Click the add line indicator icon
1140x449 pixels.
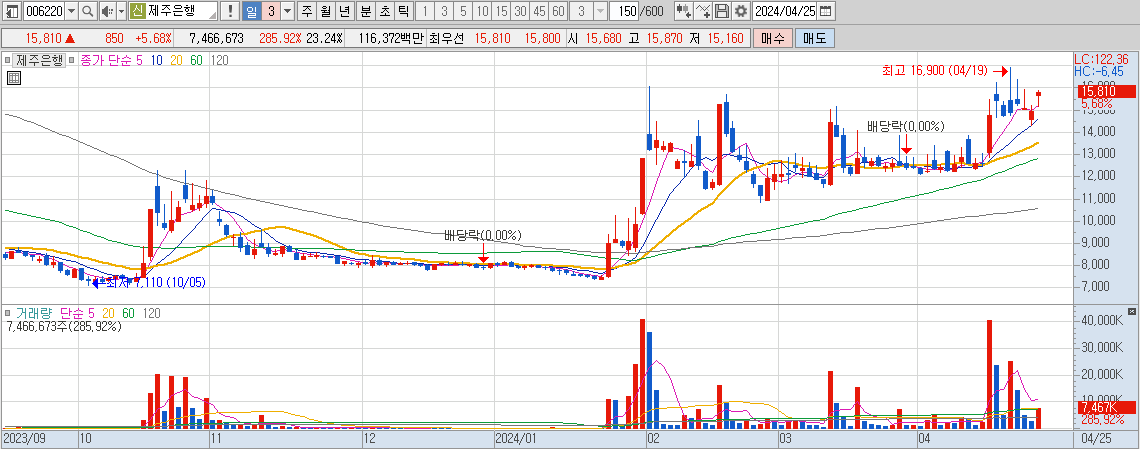[702, 11]
